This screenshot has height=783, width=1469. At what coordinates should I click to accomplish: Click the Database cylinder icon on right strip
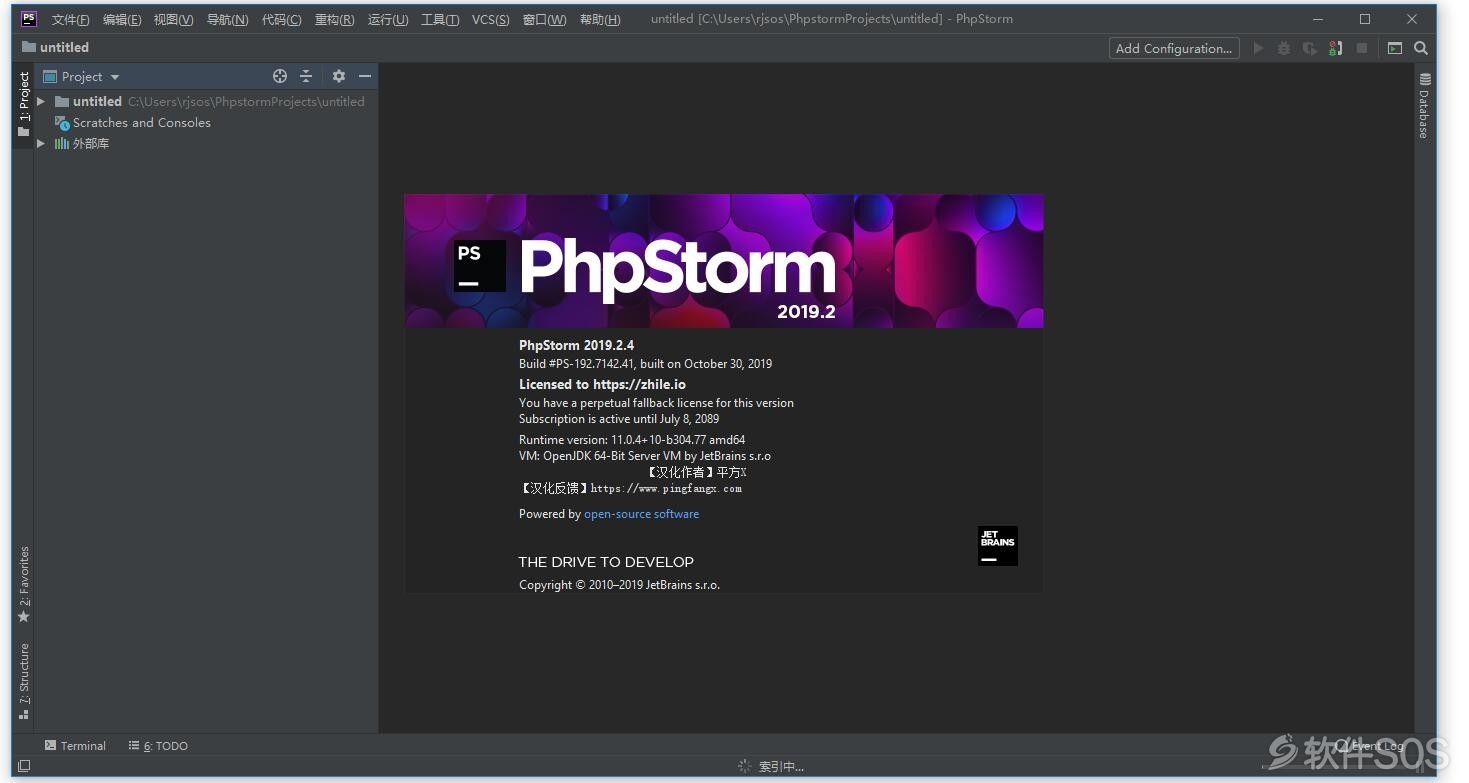tap(1425, 79)
